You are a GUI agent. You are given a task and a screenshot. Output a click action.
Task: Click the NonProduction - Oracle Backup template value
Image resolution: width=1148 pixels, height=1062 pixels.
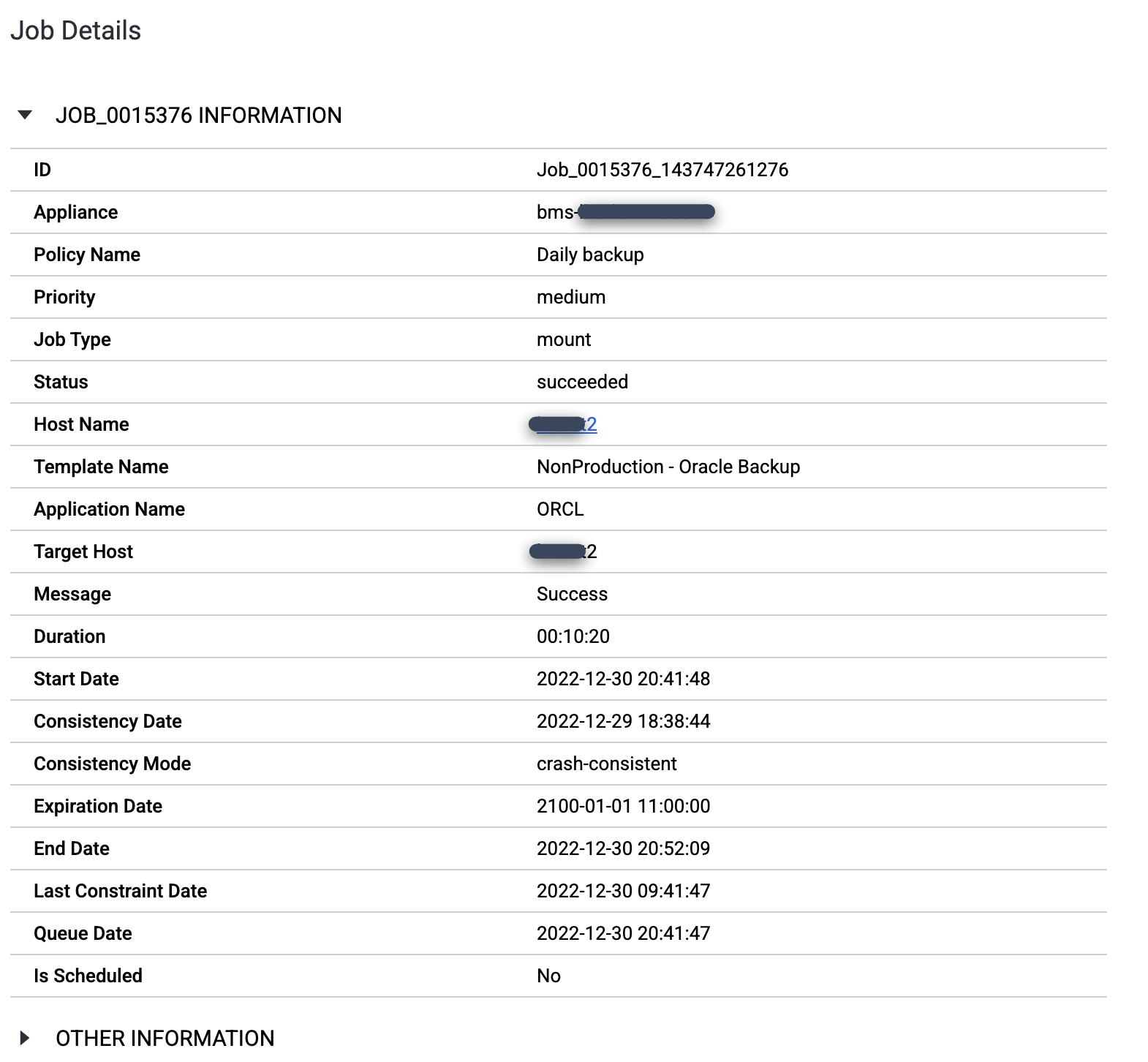[668, 467]
